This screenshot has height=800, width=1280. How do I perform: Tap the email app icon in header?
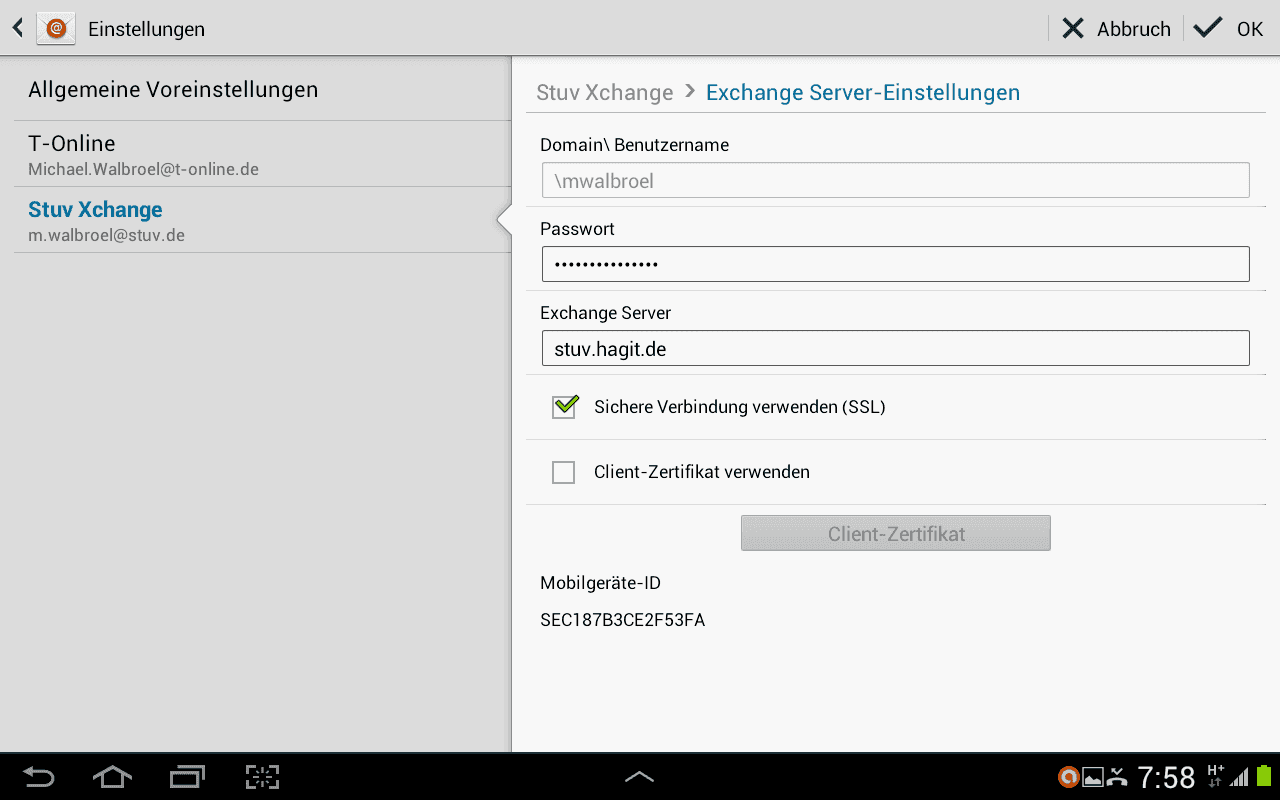pos(56,28)
